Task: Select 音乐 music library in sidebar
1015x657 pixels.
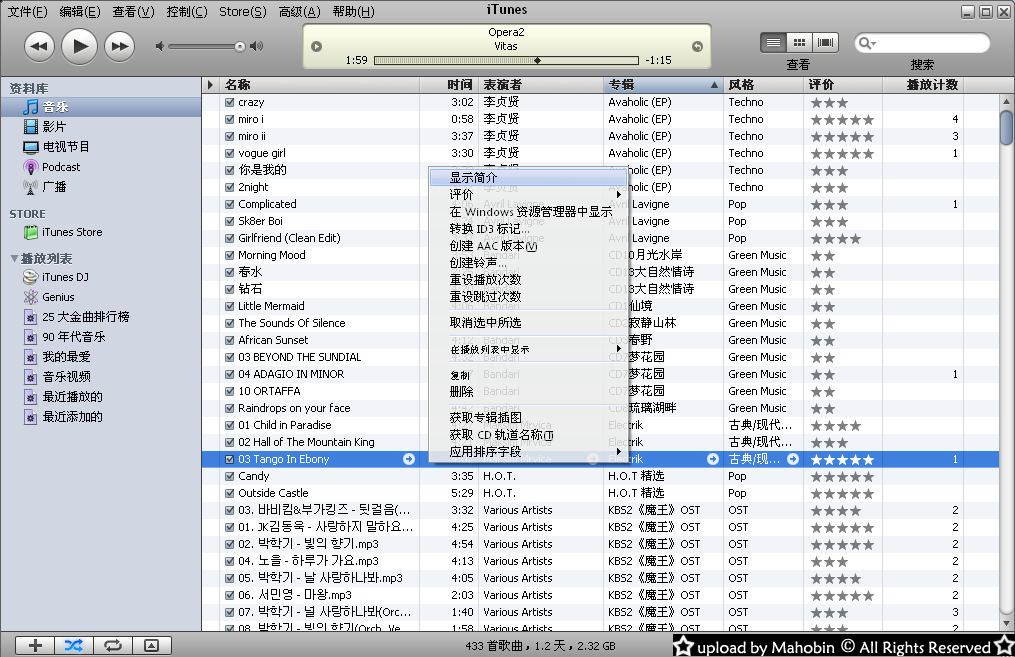Action: tap(101, 107)
